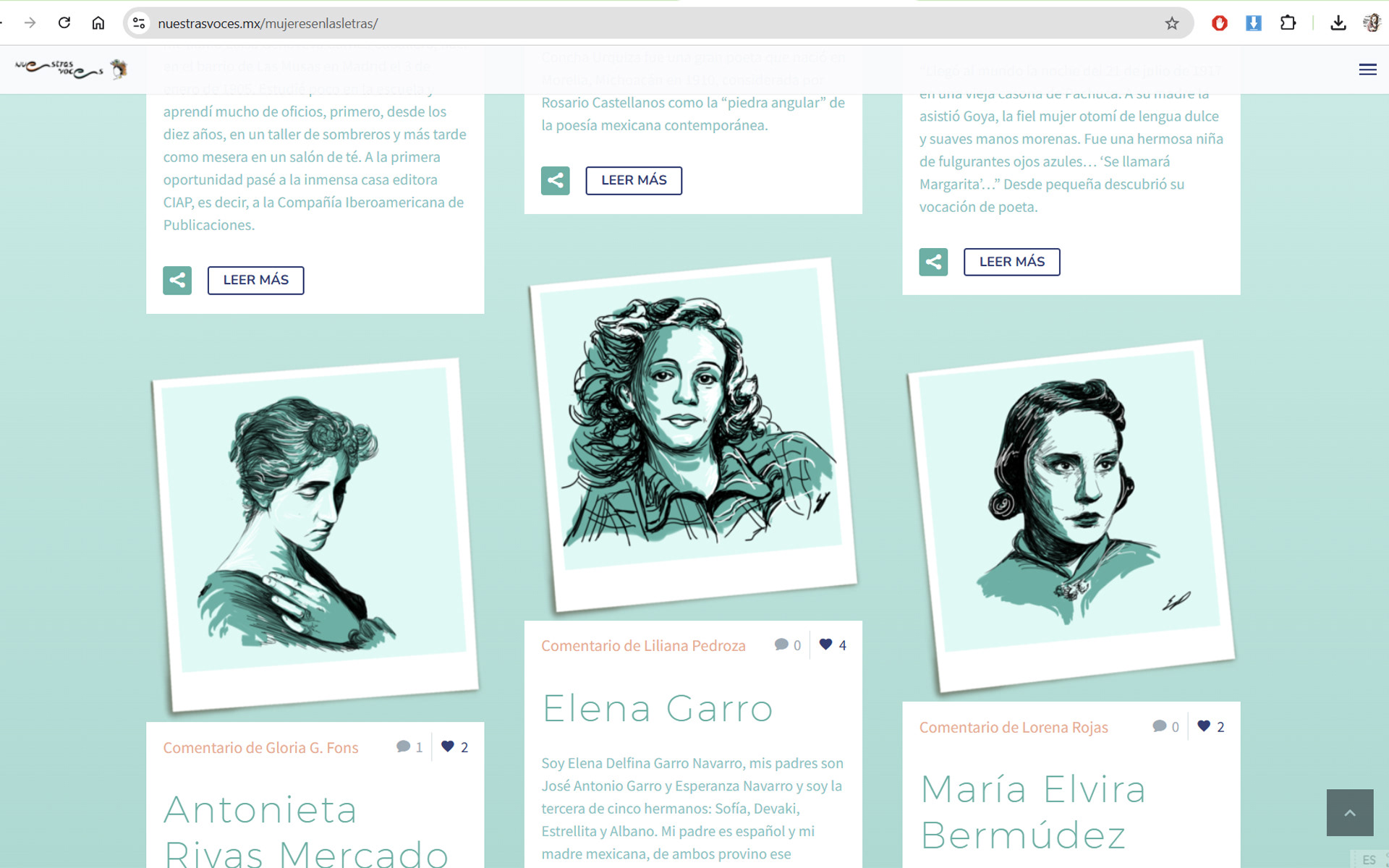Share the Margarita card
The height and width of the screenshot is (868, 1389).
tap(933, 262)
